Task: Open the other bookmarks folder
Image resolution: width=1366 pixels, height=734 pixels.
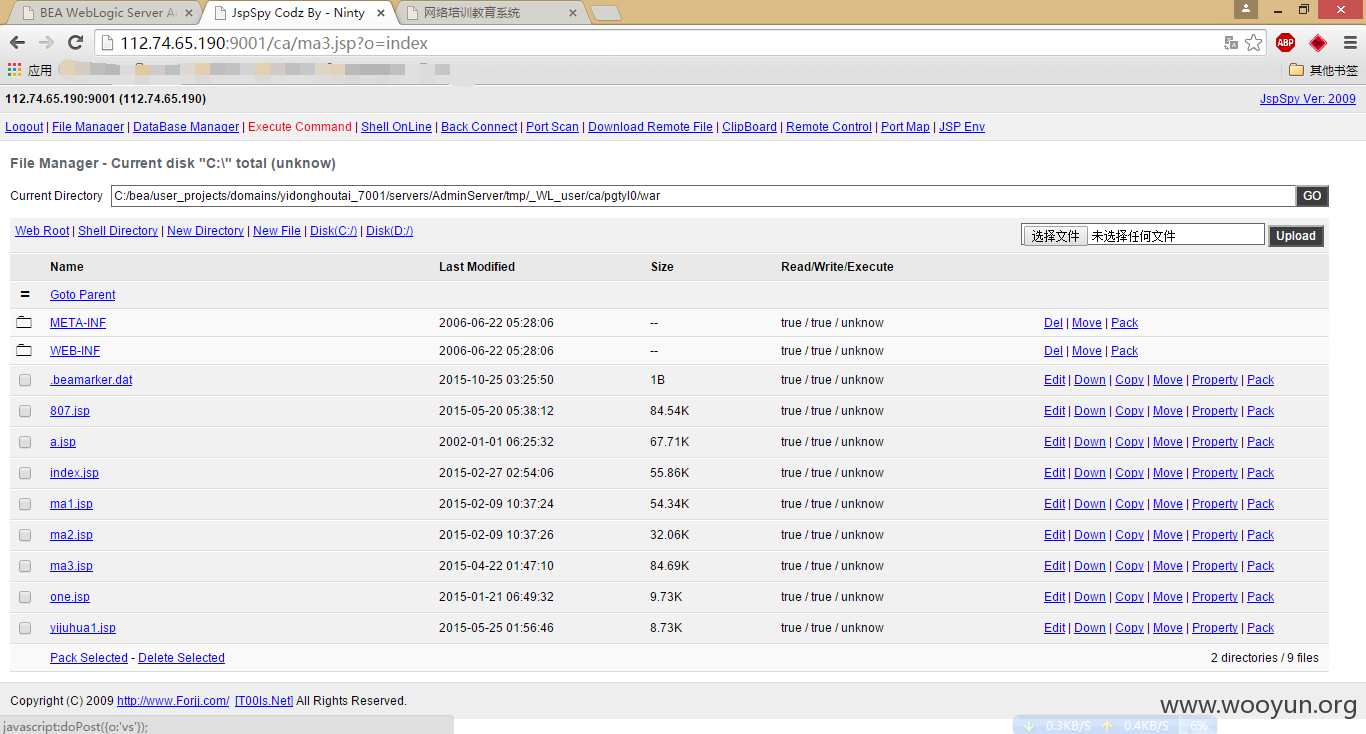Action: pos(1323,70)
